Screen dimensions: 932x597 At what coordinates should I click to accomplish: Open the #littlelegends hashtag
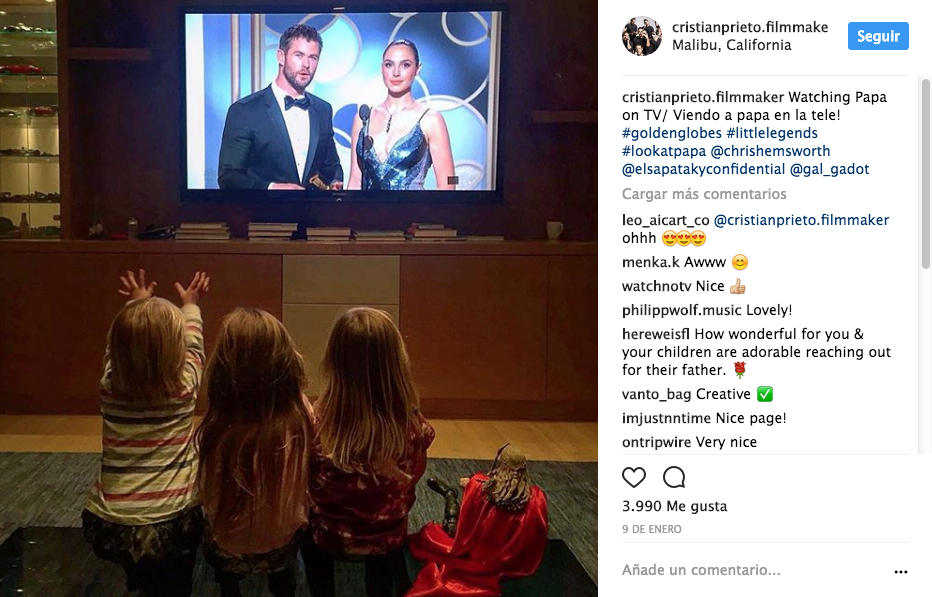pos(772,133)
